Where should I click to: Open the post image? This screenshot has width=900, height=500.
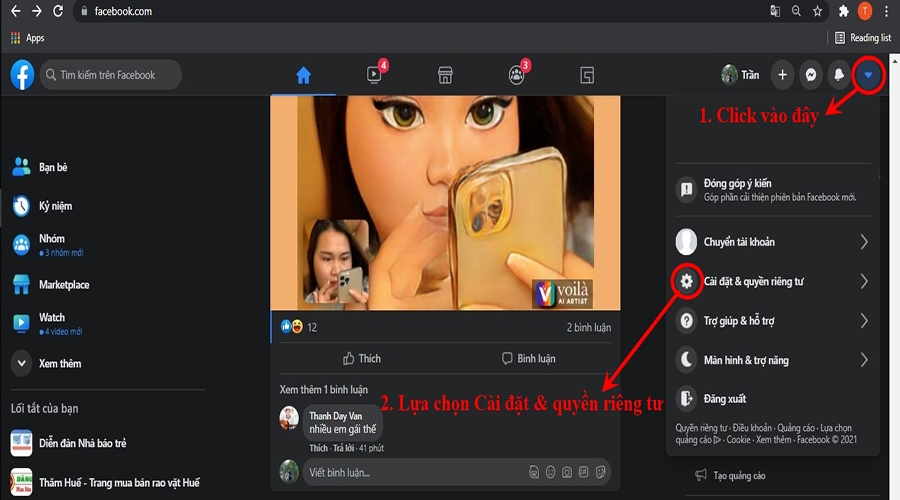[x=445, y=203]
